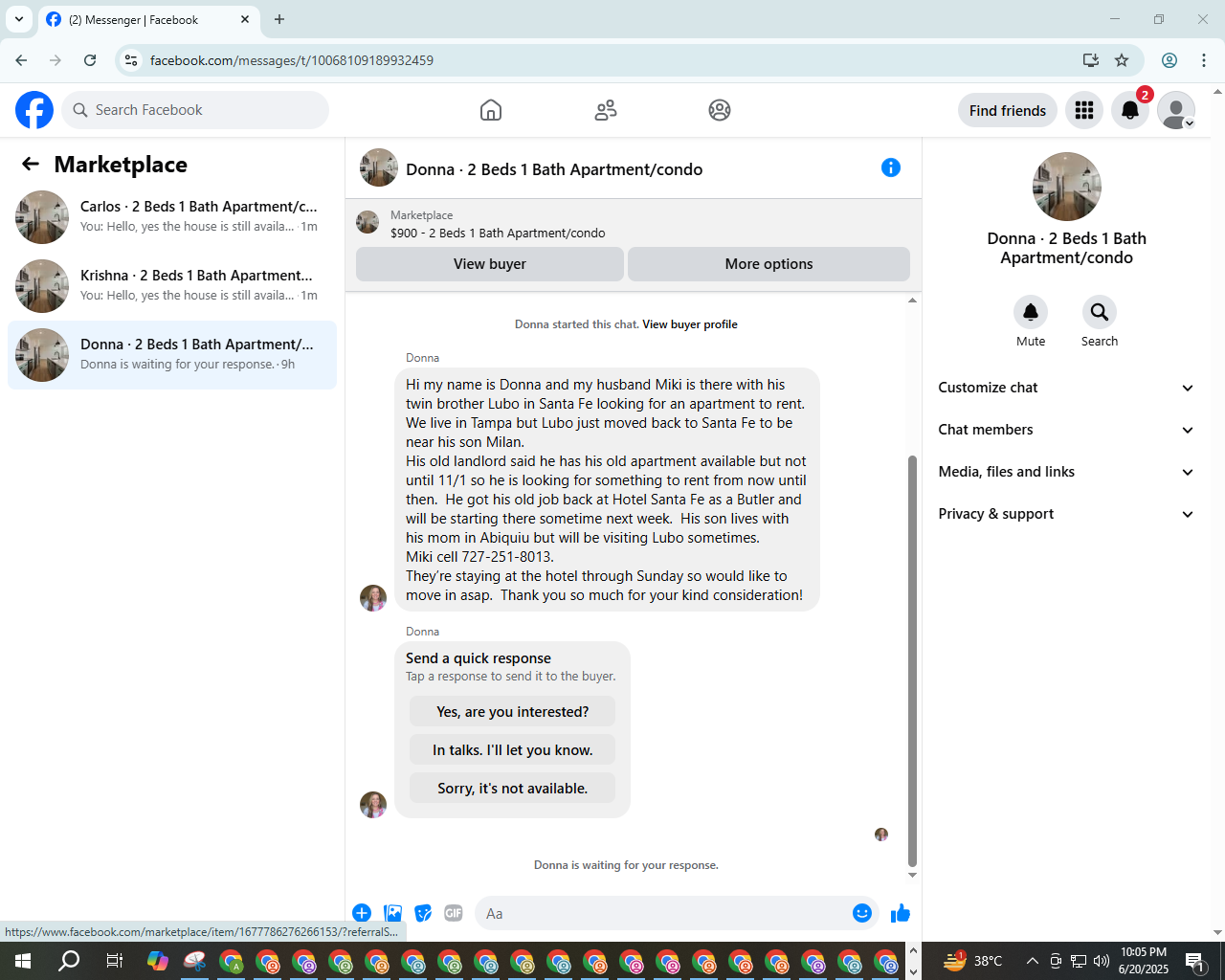Bookmark this page with star icon
The image size is (1225, 980).
pos(1122,60)
